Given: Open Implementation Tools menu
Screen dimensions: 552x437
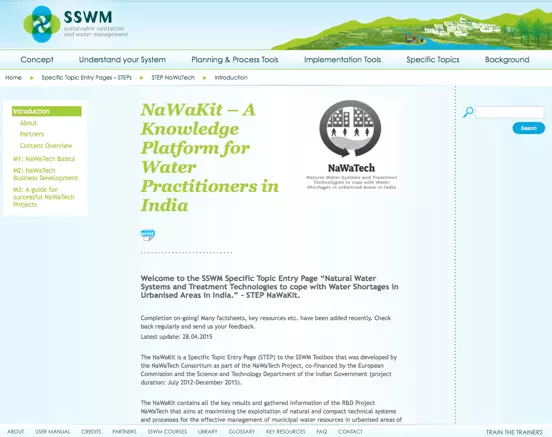Looking at the screenshot, I should [343, 60].
